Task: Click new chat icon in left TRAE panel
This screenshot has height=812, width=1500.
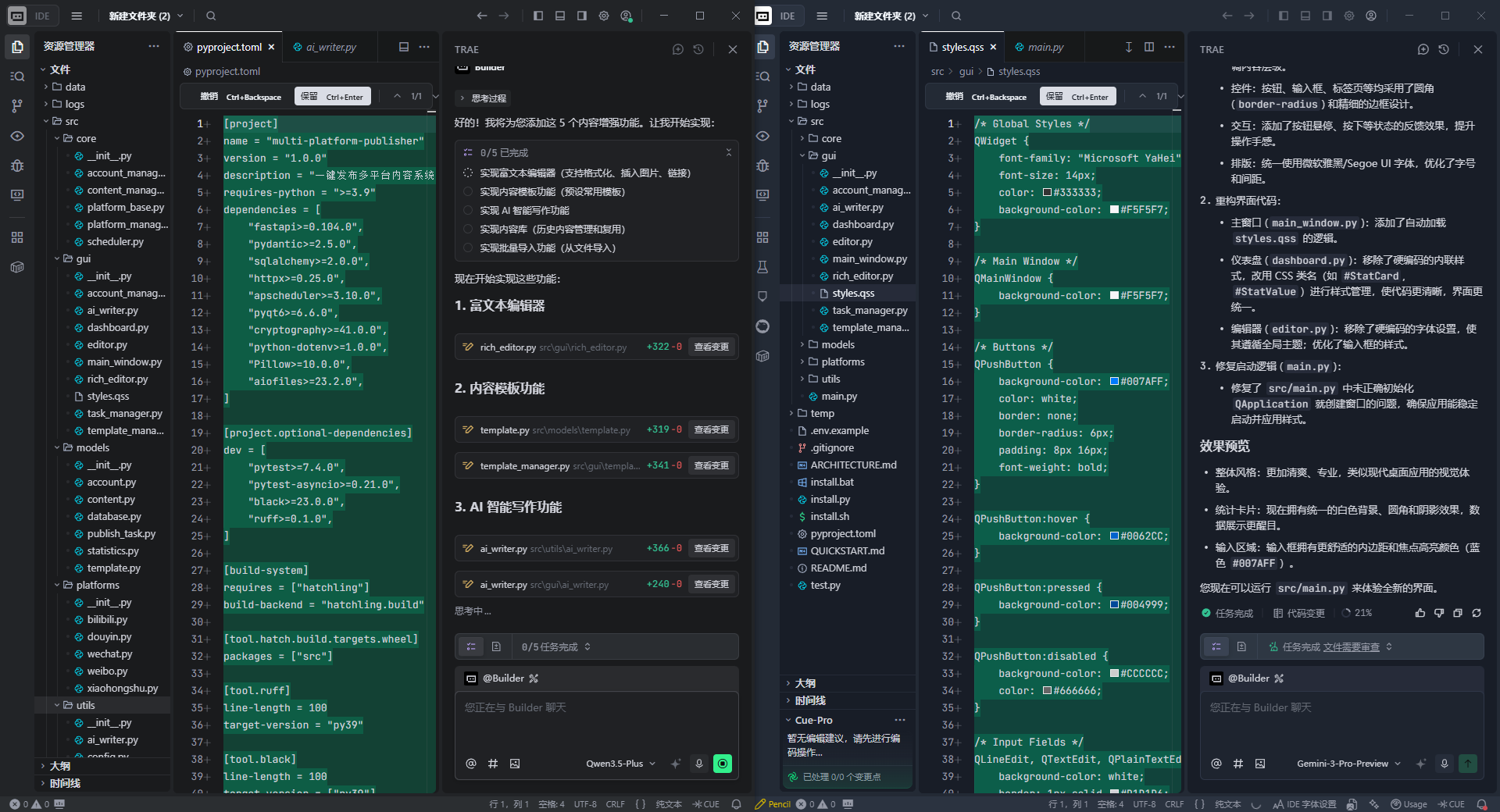Action: [x=678, y=49]
